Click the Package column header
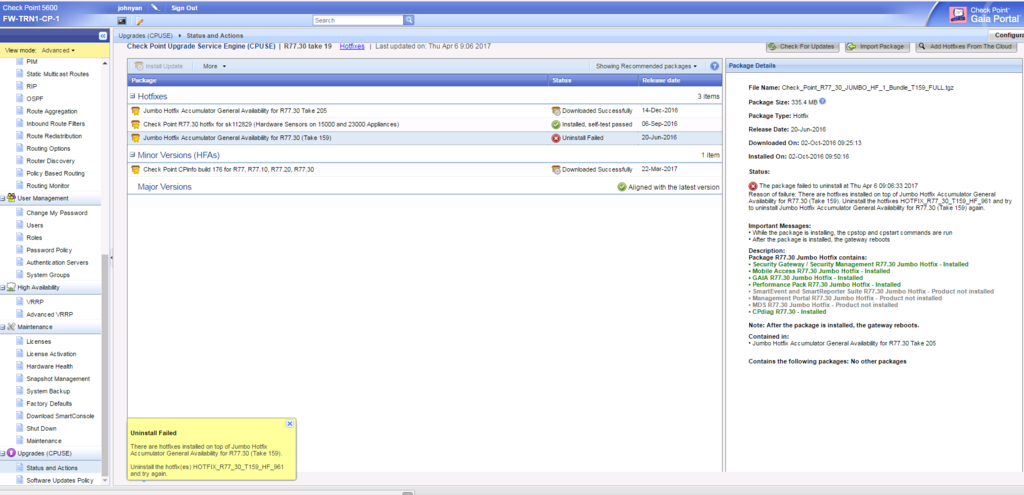 pos(338,80)
